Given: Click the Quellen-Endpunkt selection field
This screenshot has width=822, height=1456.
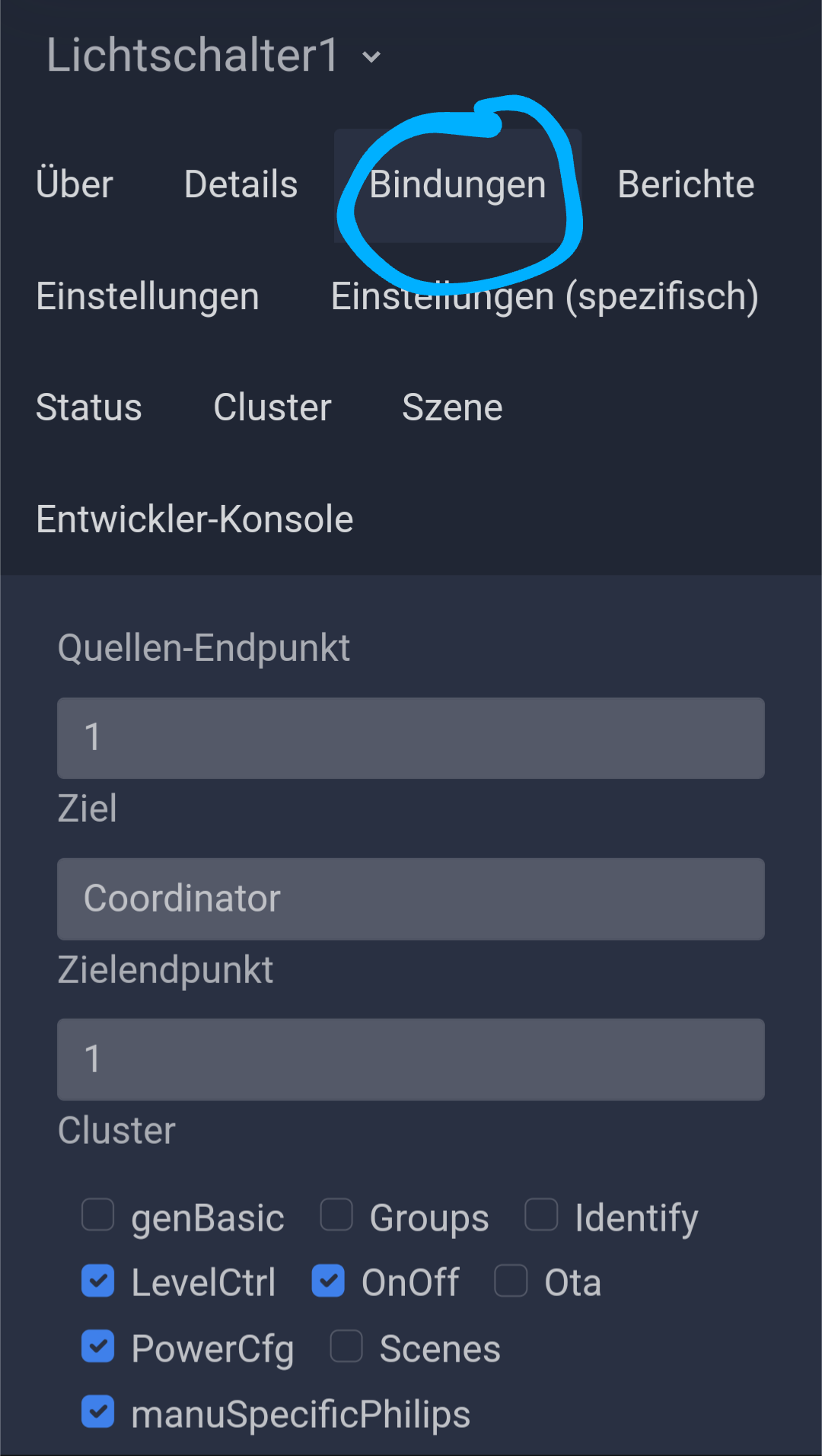Looking at the screenshot, I should coord(411,738).
